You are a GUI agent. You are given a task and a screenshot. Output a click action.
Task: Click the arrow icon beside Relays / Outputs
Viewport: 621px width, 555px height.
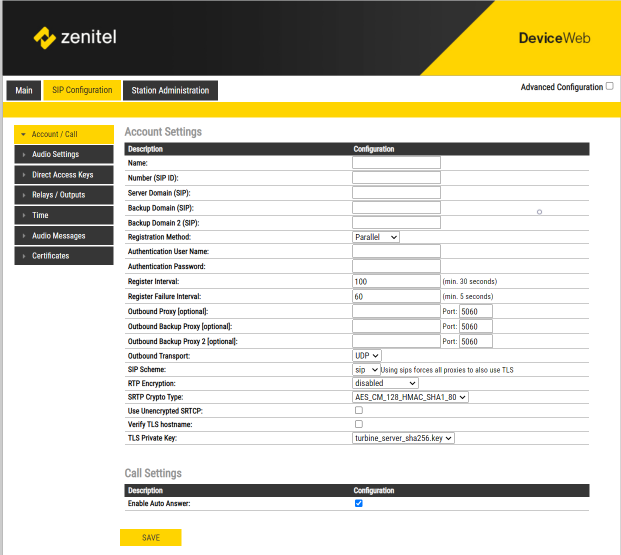tap(23, 195)
